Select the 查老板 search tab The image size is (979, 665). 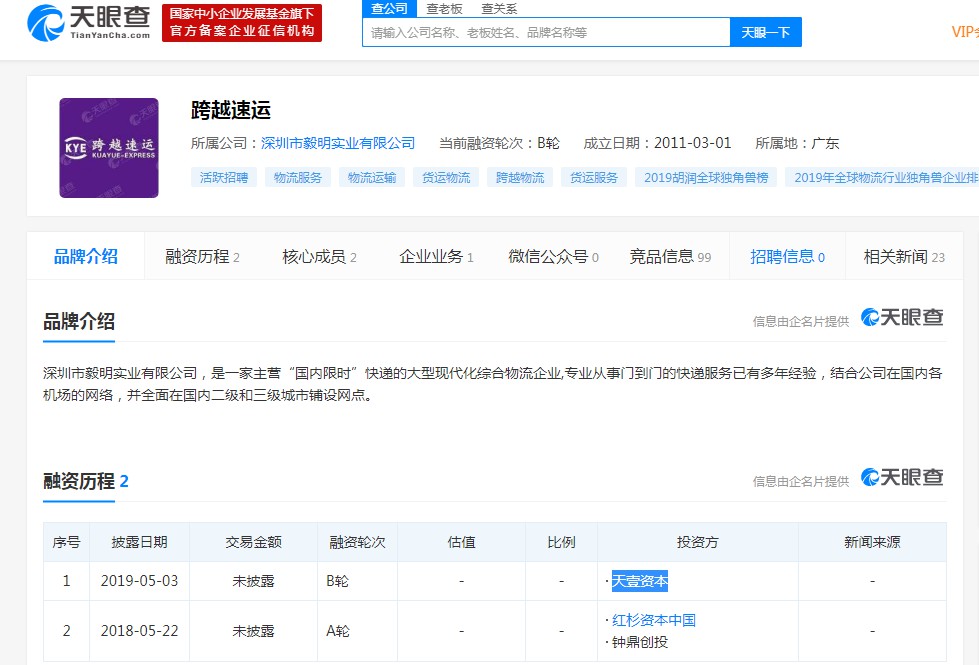tap(444, 9)
